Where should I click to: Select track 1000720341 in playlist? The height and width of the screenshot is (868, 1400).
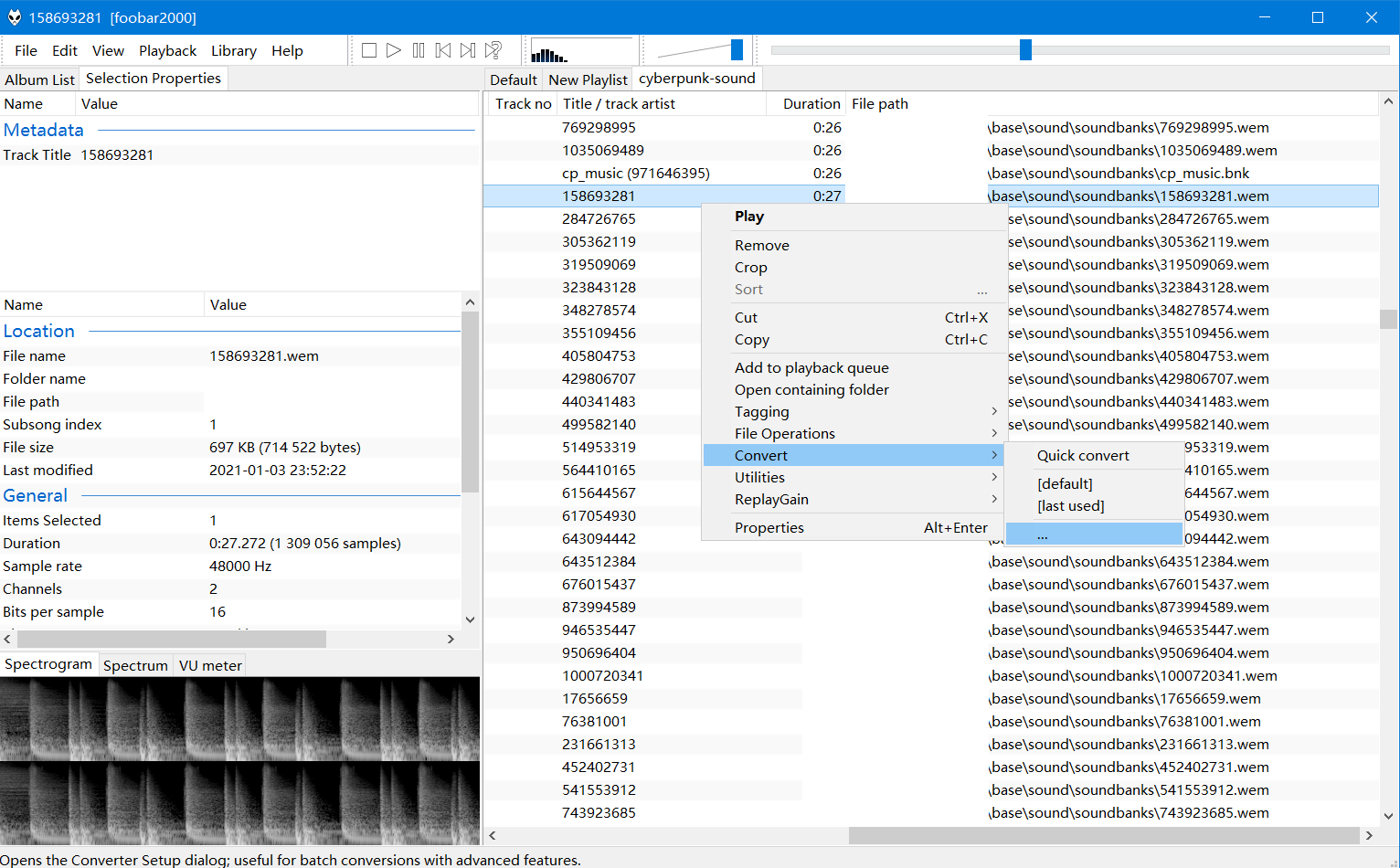coord(930,675)
